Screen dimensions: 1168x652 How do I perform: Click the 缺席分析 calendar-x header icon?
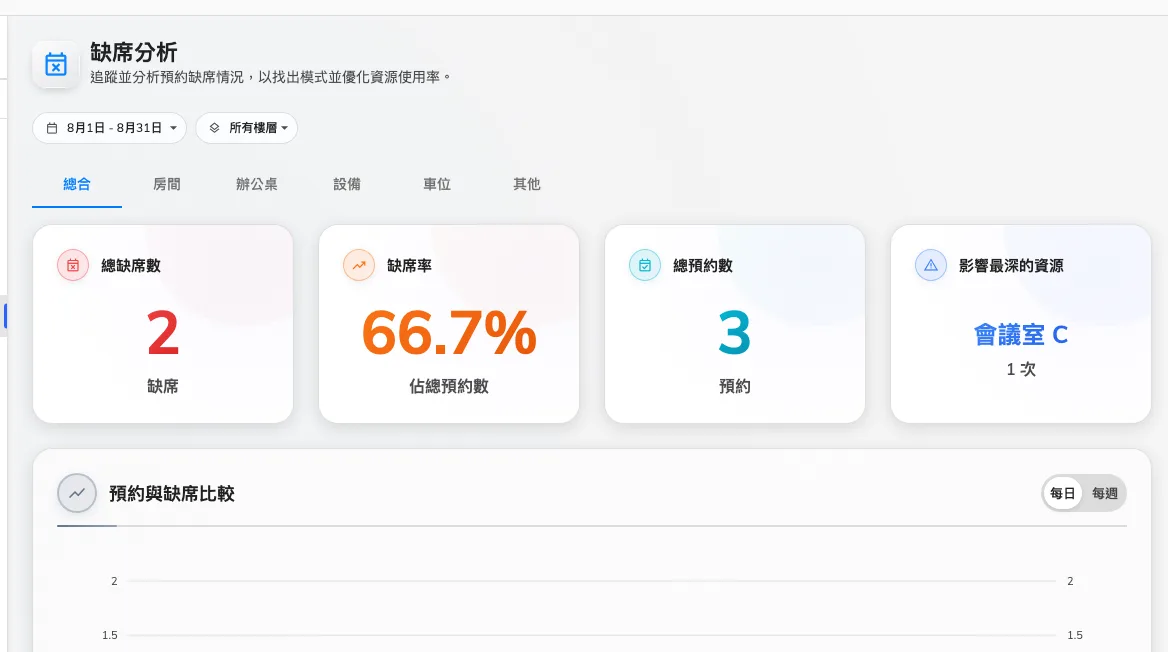point(56,65)
